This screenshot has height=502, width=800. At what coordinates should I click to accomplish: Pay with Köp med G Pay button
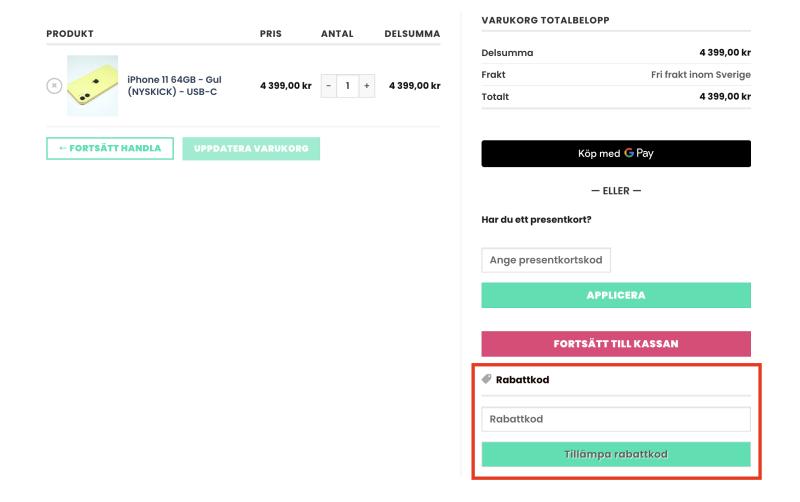pyautogui.click(x=616, y=154)
